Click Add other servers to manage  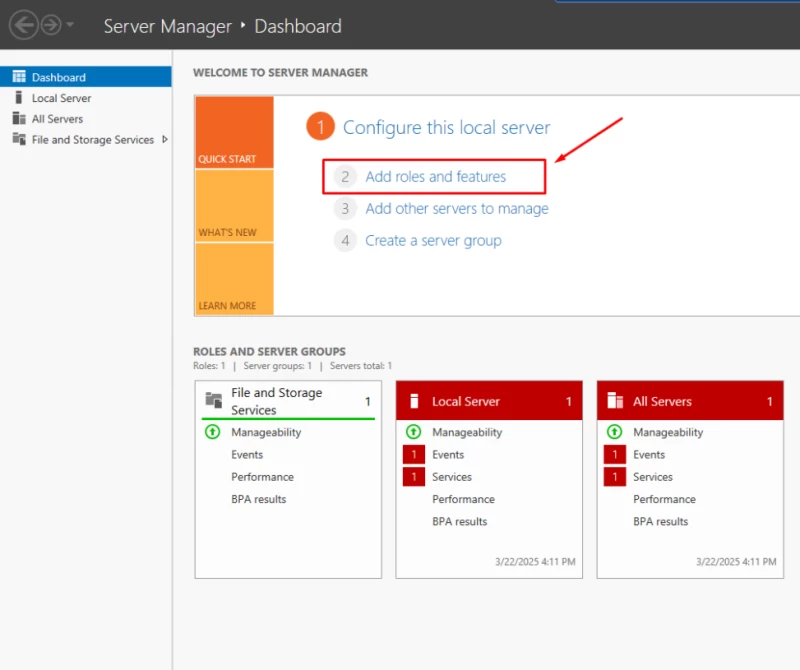coord(457,209)
